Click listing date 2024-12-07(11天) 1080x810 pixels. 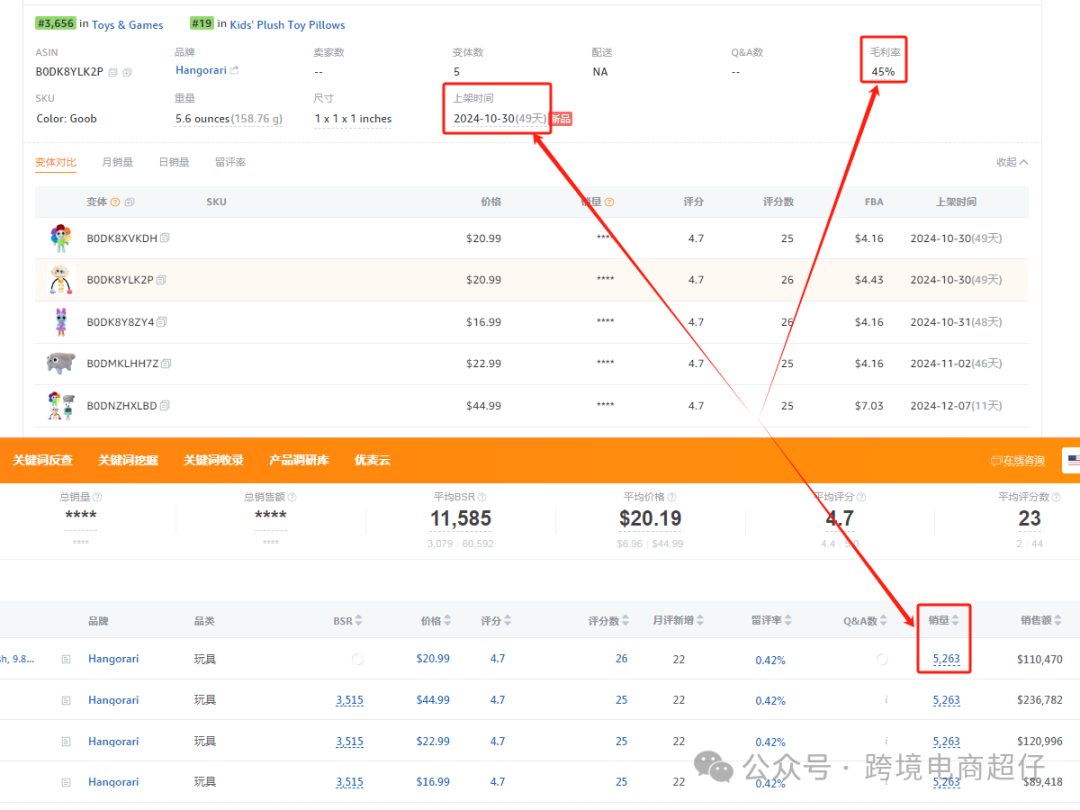pyautogui.click(x=956, y=406)
